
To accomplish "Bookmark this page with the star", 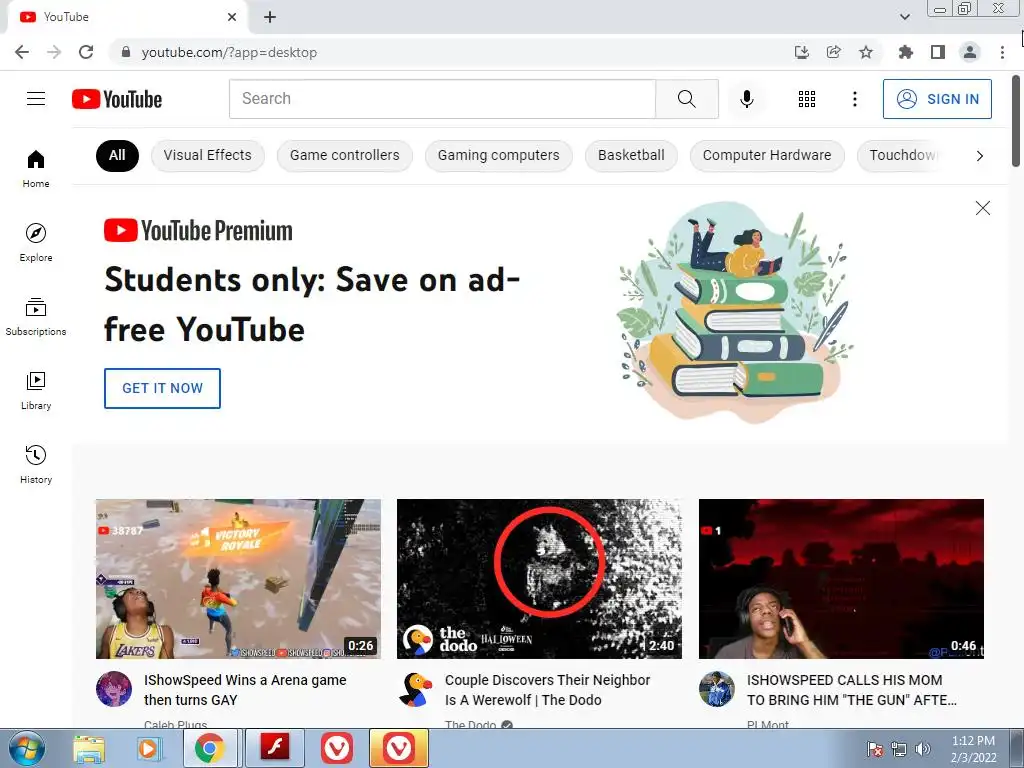I will (x=865, y=52).
